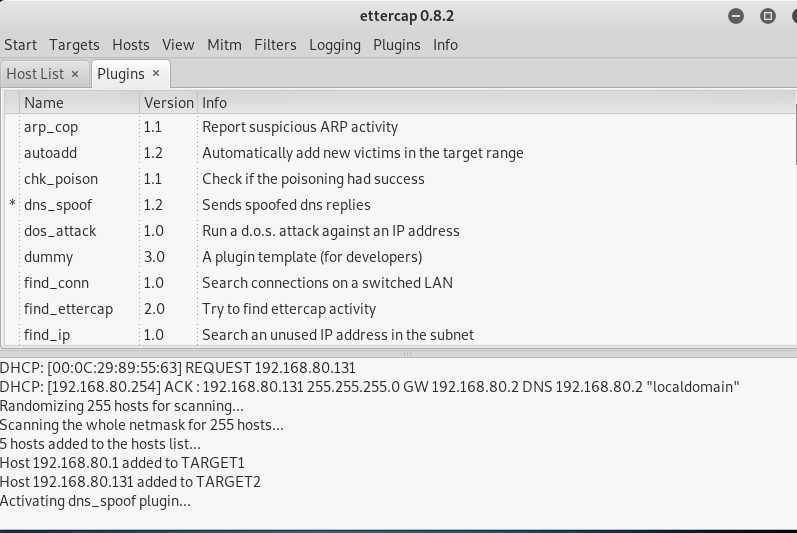Screen dimensions: 797x533
Task: Minimize the ettercap window
Action: [735, 16]
